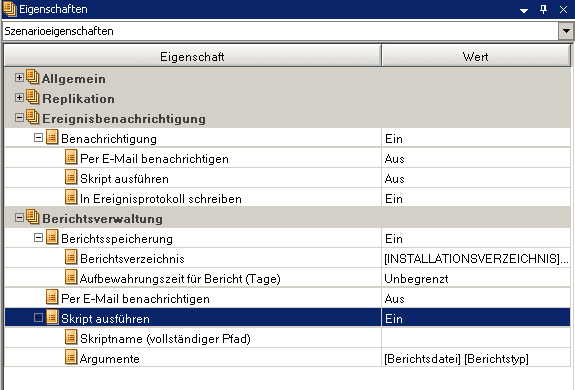The height and width of the screenshot is (390, 575).
Task: Click icon of Skript ausführen with value Aus
Action: pyautogui.click(x=71, y=177)
